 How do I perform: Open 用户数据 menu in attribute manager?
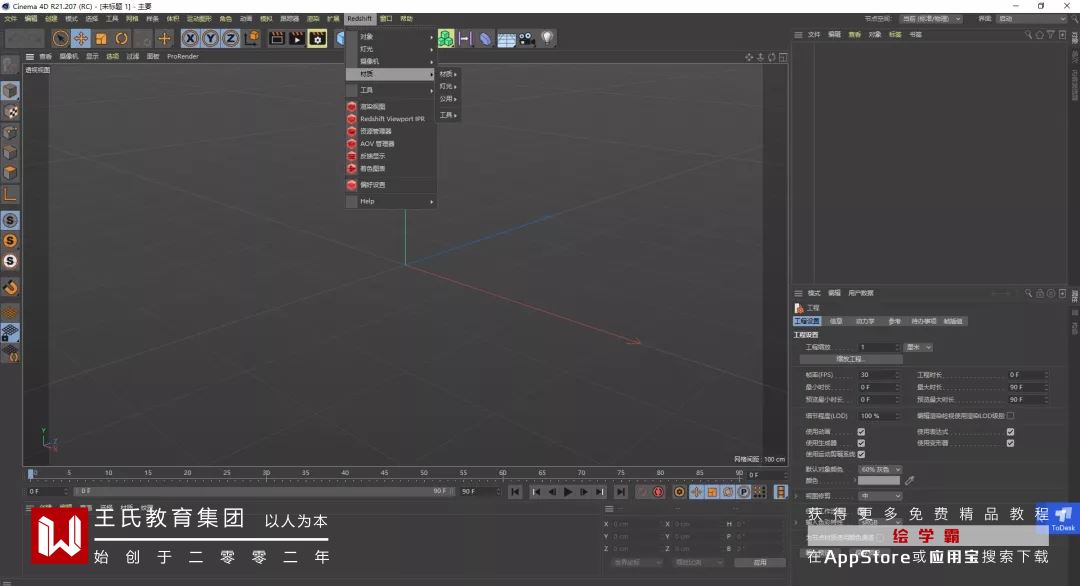pos(861,293)
